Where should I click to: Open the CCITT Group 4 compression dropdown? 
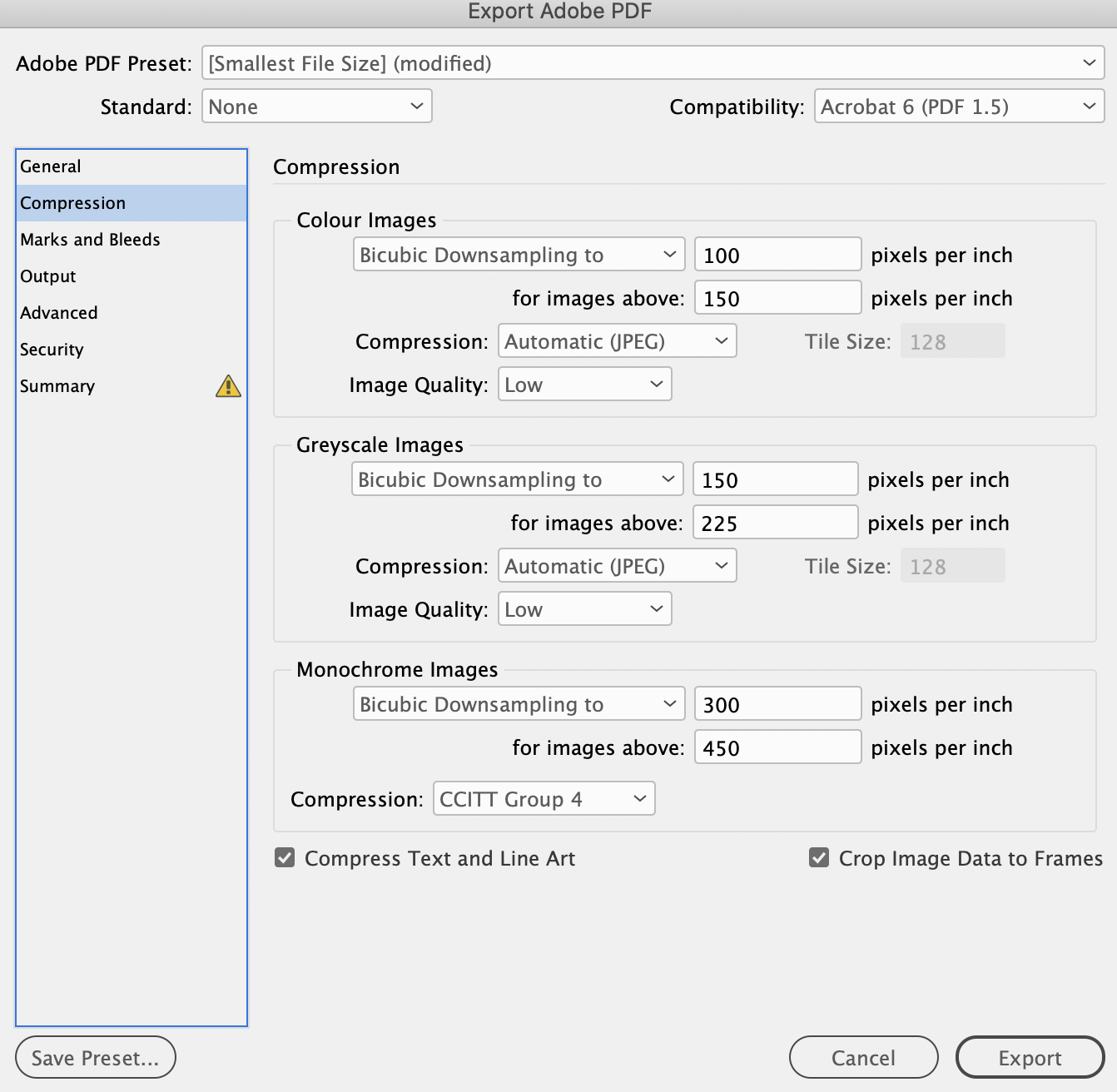(544, 798)
